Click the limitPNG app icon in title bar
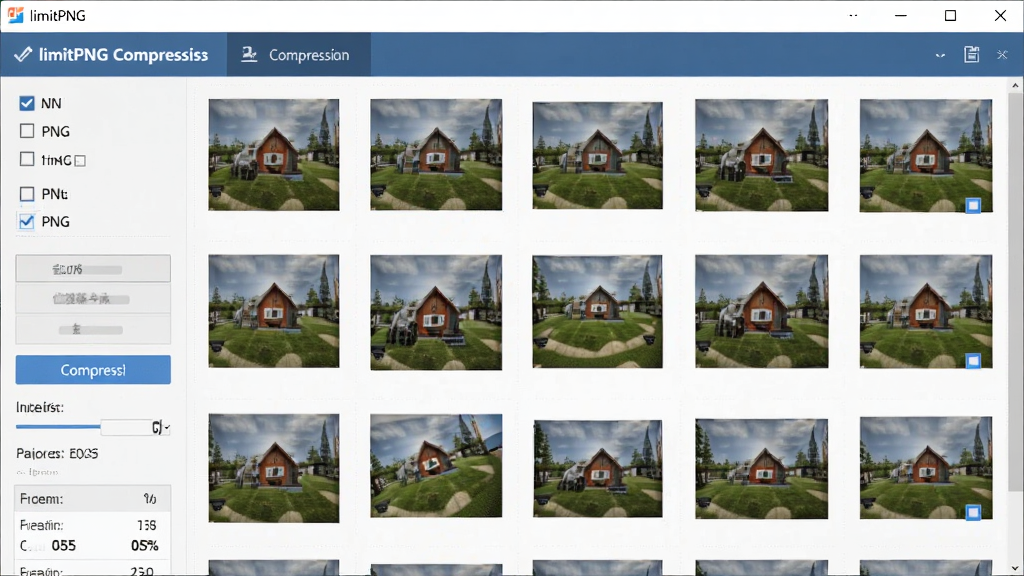The image size is (1024, 576). [x=16, y=15]
